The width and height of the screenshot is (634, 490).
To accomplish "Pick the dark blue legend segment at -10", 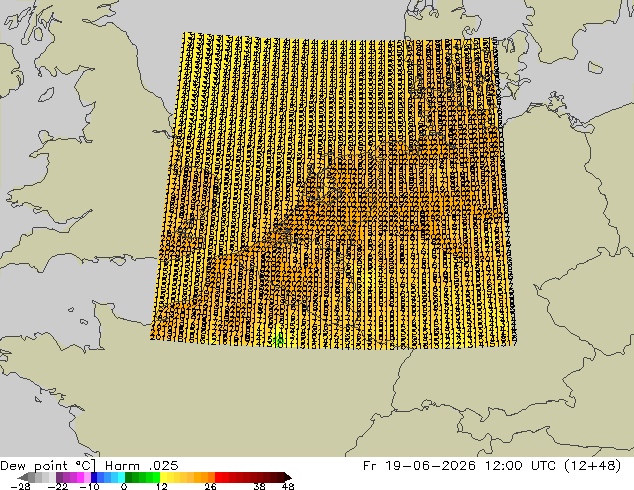I will click(94, 477).
